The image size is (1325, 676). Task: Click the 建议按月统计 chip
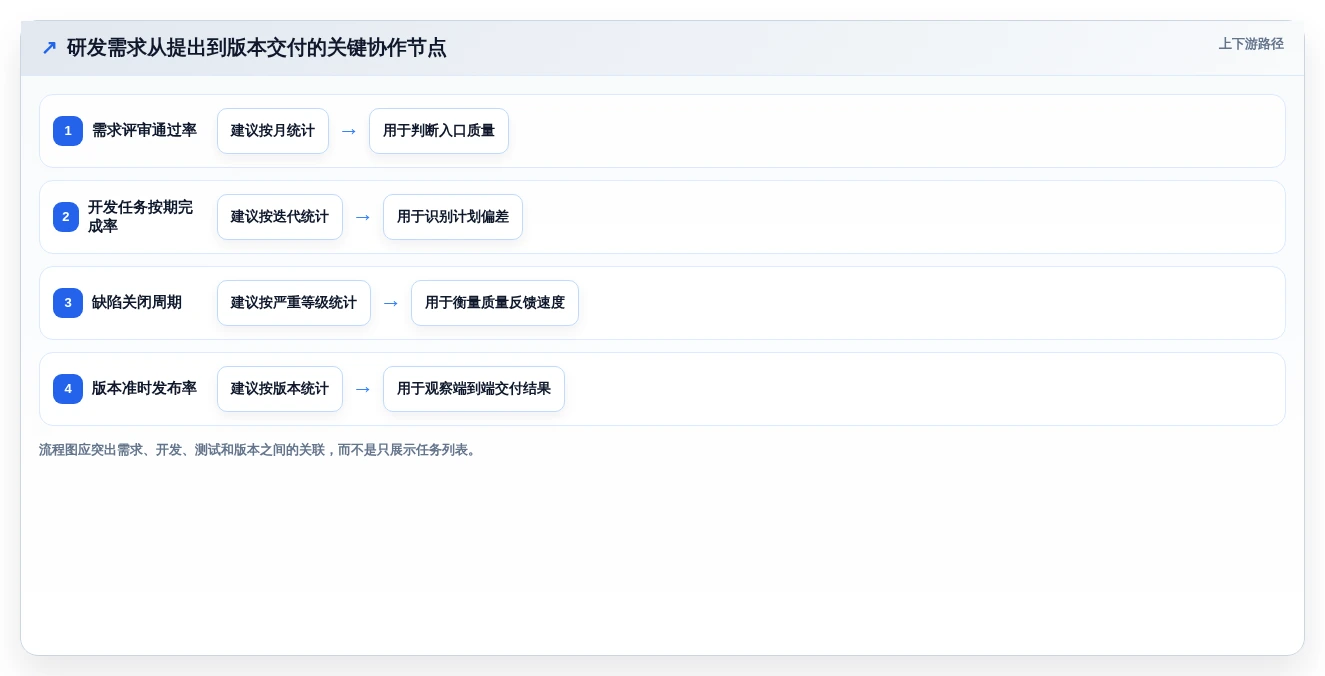point(273,131)
